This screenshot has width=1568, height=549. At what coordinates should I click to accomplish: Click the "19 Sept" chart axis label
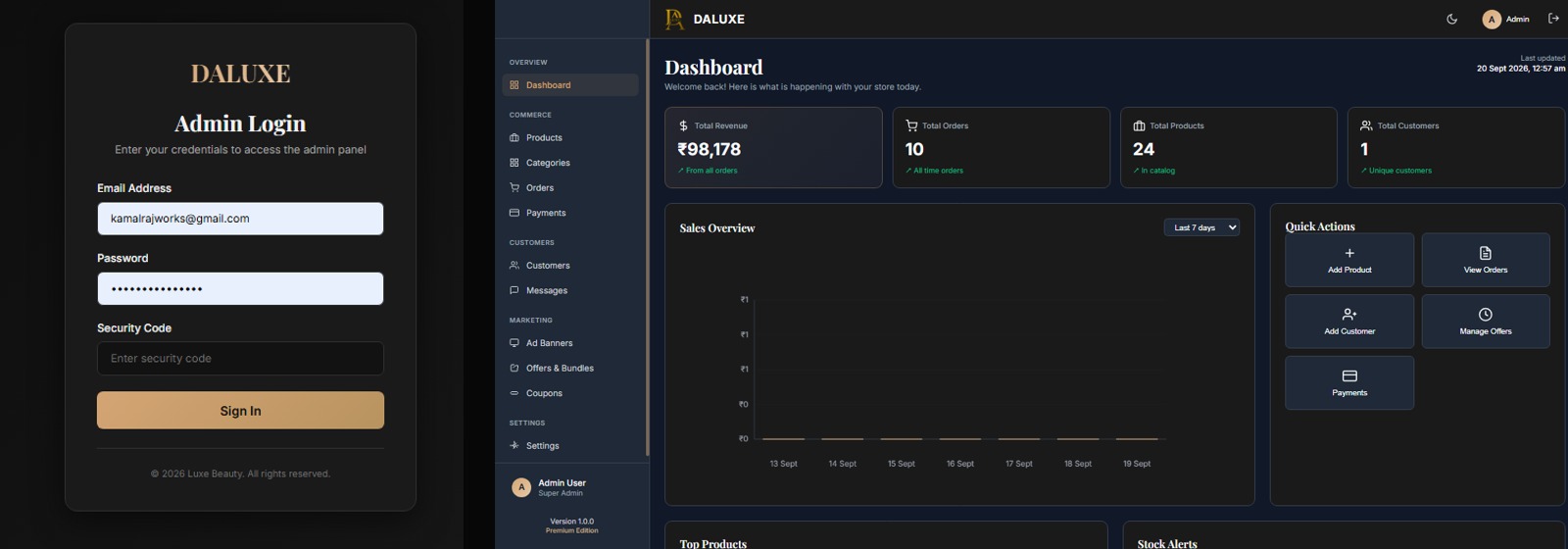click(1137, 464)
